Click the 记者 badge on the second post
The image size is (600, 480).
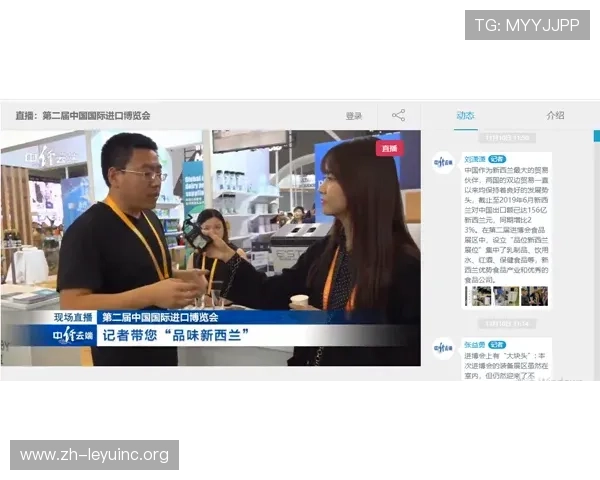pos(497,344)
